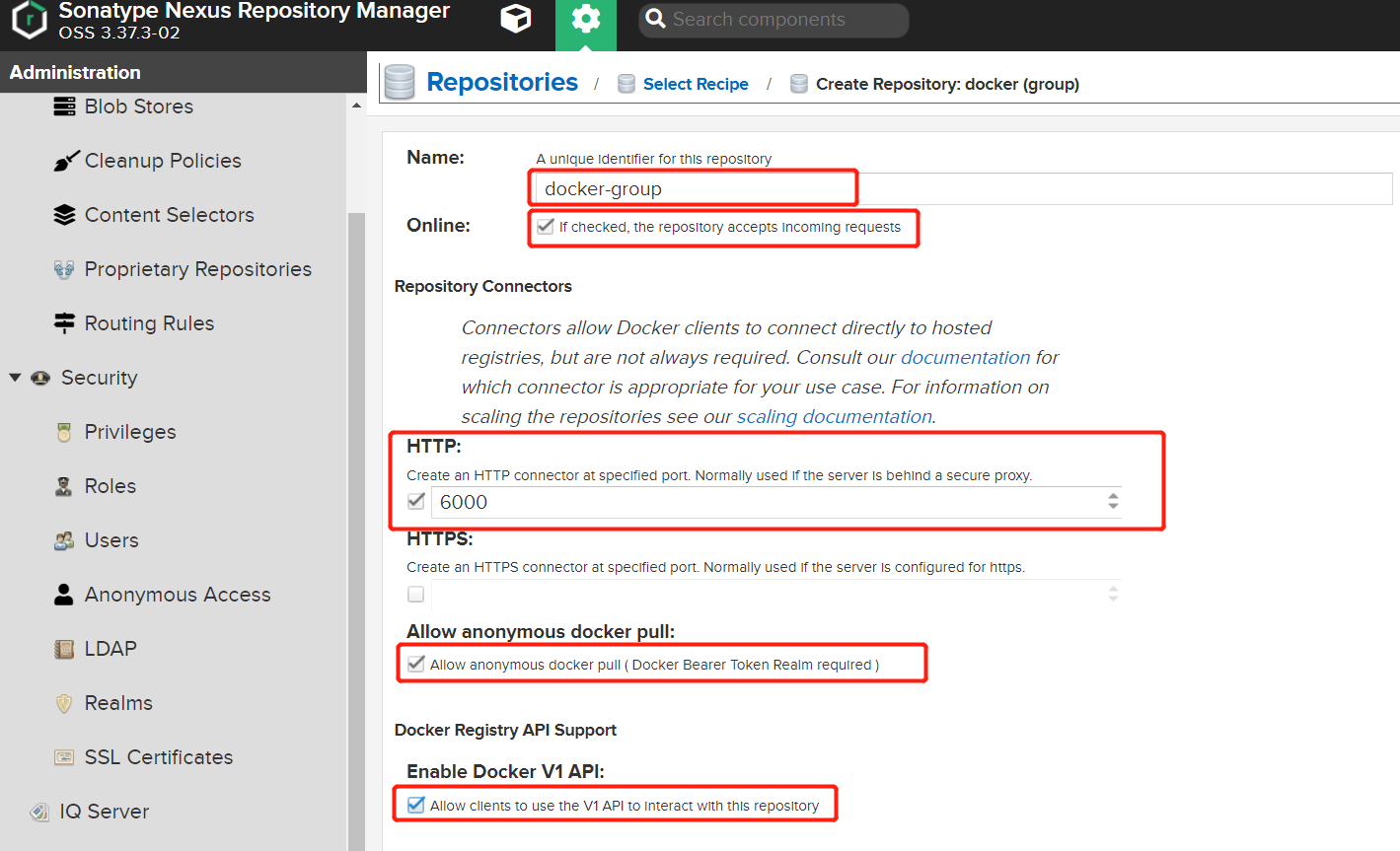
Task: Open Anonymous Access in sidebar
Action: 178,595
